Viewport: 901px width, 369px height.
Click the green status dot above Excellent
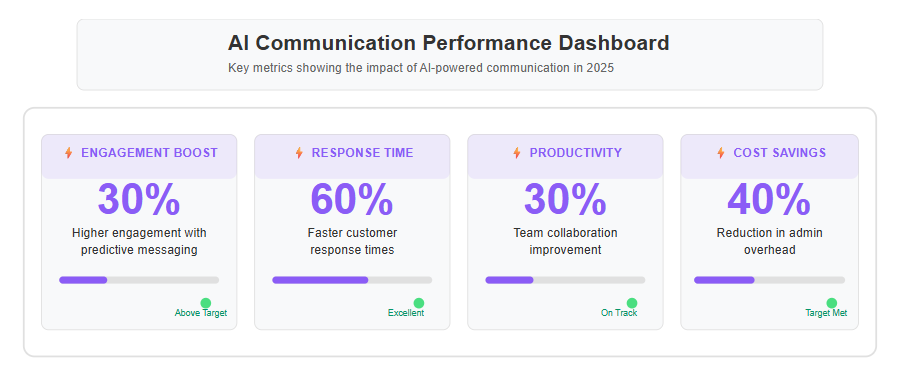pos(419,303)
